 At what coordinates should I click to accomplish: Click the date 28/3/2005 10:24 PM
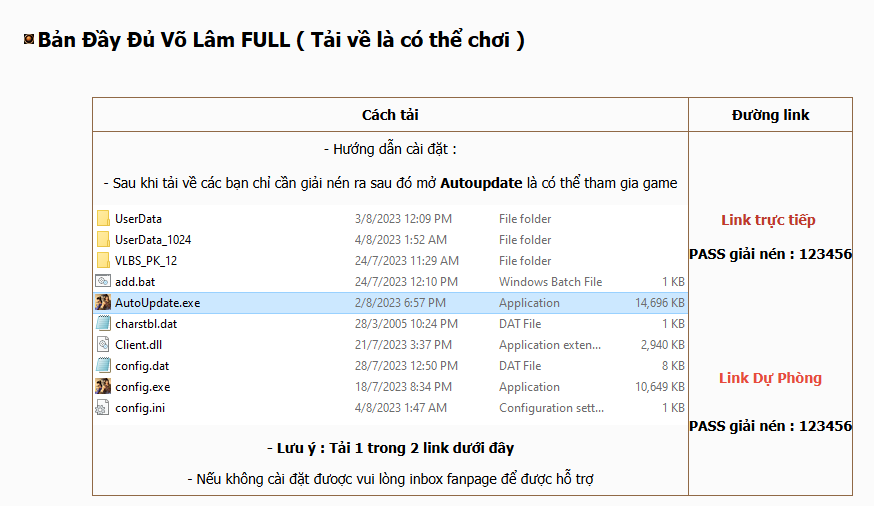[x=406, y=324]
